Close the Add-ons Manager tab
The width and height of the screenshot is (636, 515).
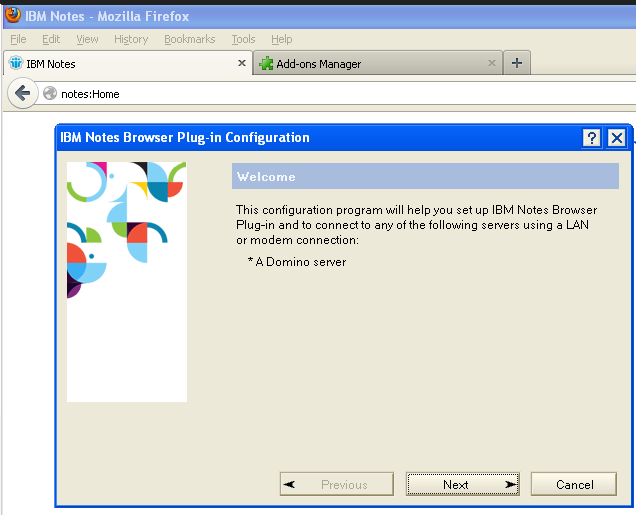click(x=492, y=63)
